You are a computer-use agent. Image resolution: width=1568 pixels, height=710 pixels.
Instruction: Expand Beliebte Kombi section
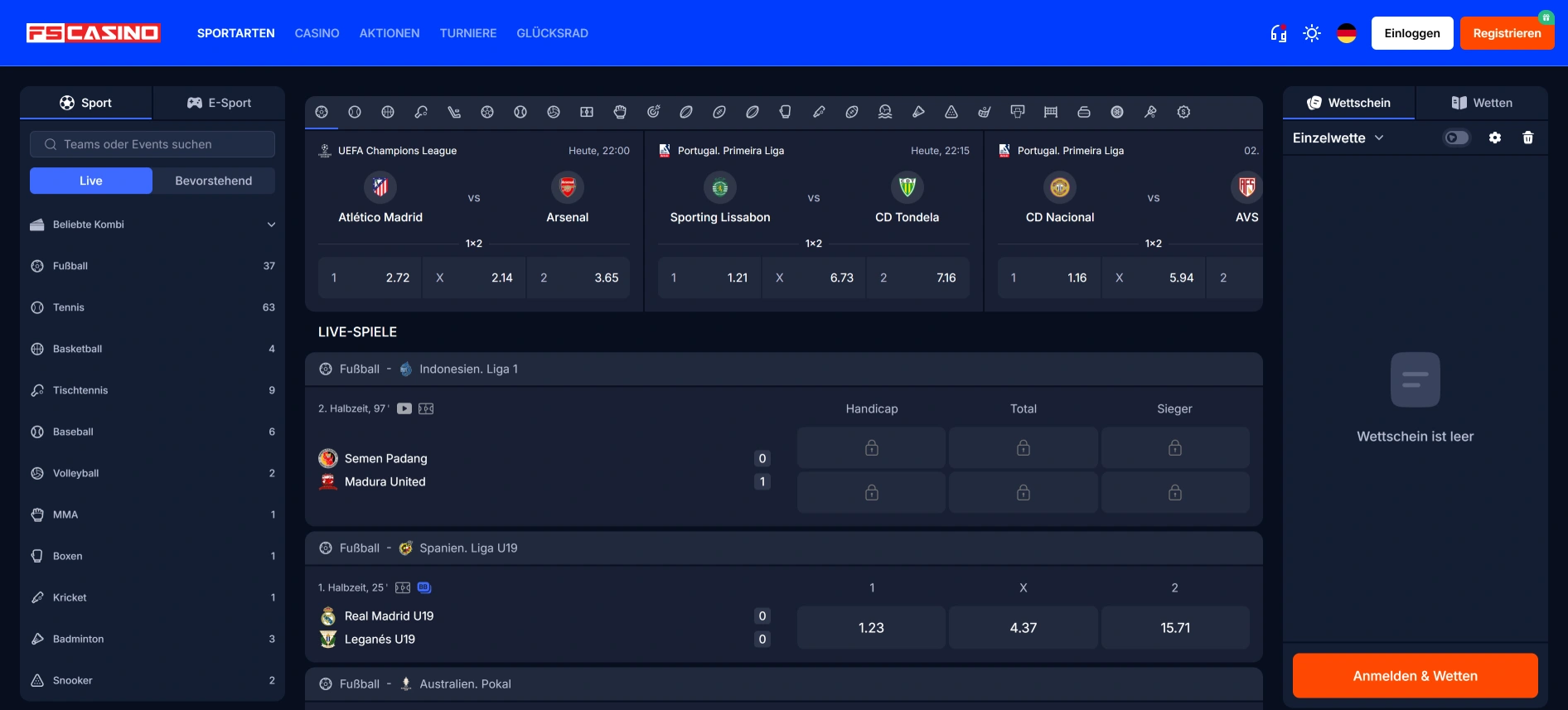[x=152, y=225]
